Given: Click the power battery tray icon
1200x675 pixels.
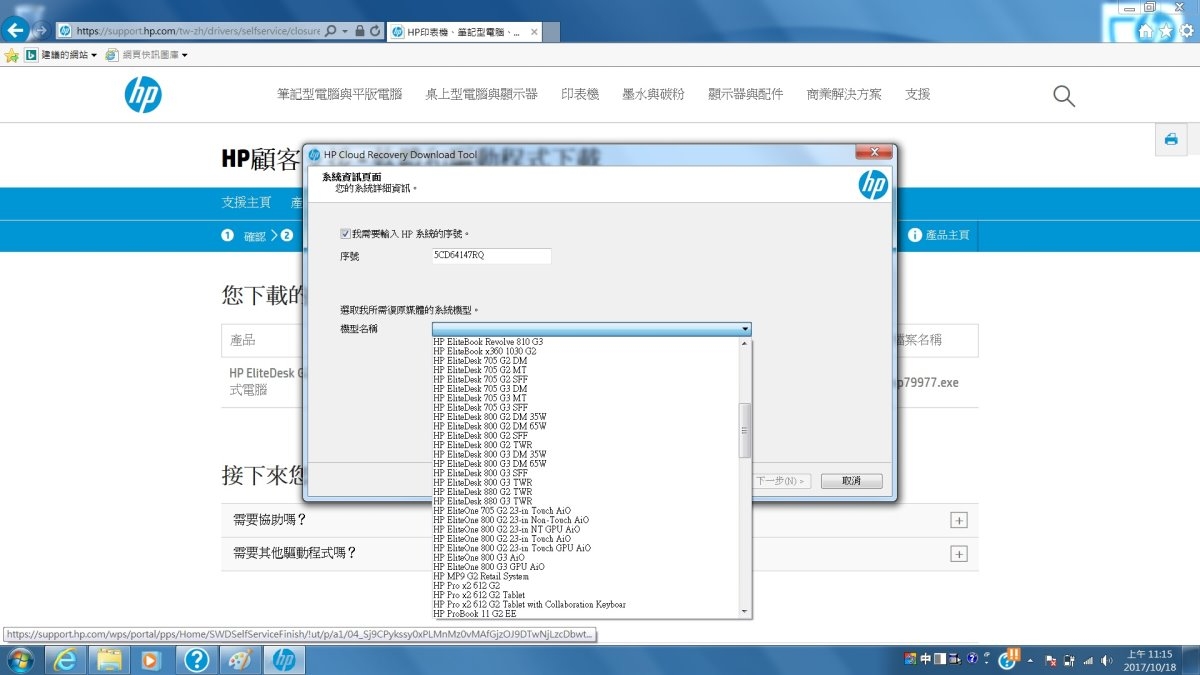Looking at the screenshot, I should [1069, 661].
